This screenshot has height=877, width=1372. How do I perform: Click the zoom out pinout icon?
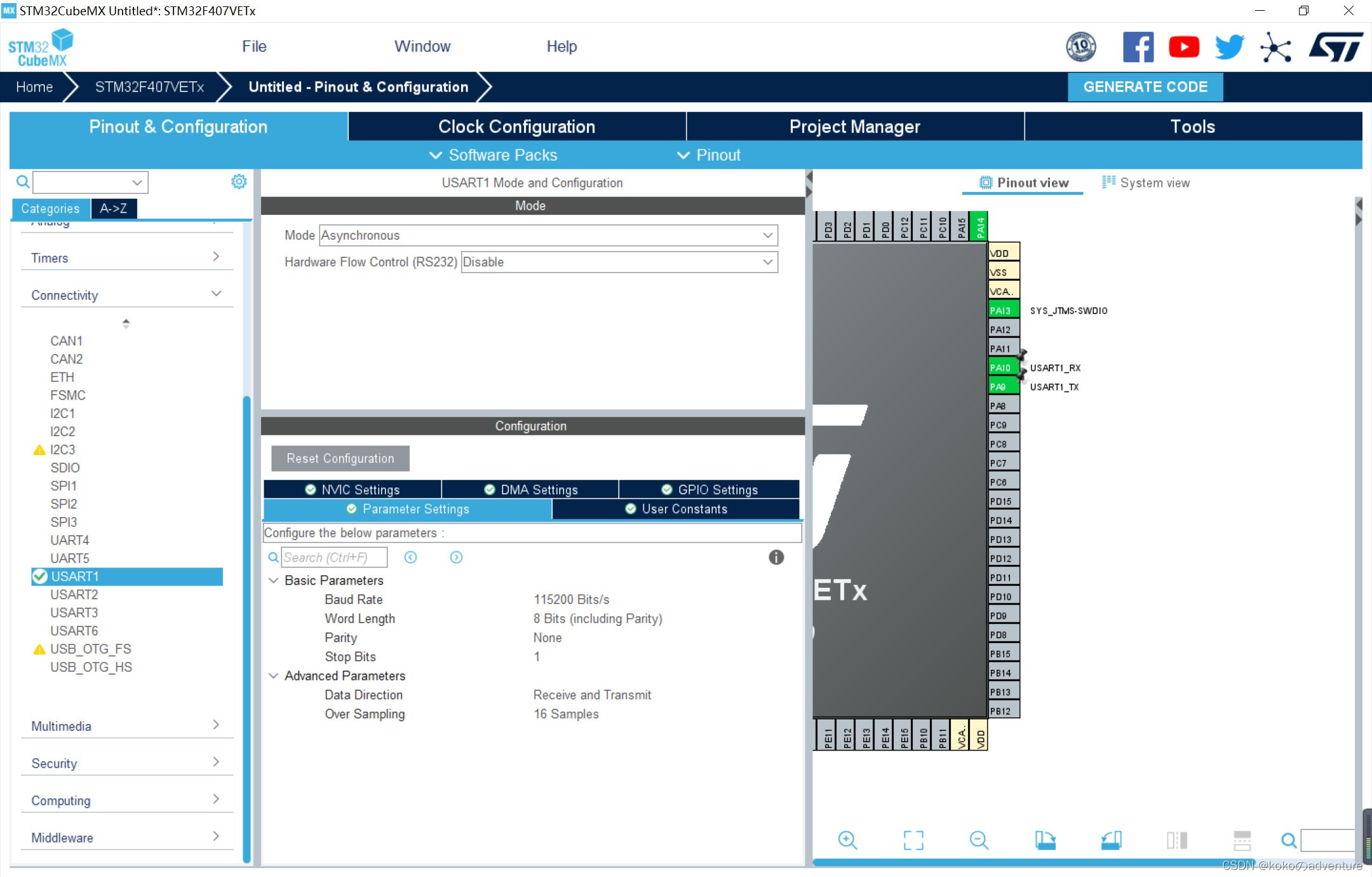pos(979,840)
